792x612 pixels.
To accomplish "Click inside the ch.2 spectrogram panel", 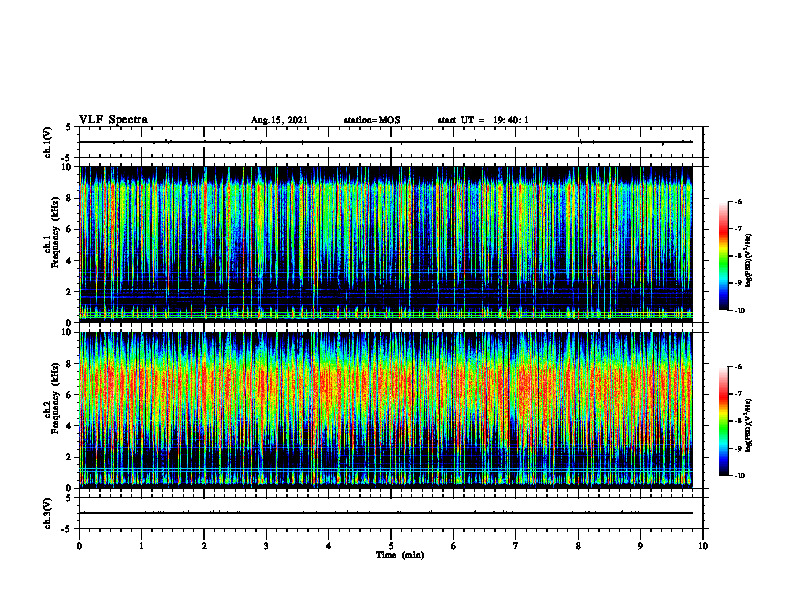I will (386, 410).
